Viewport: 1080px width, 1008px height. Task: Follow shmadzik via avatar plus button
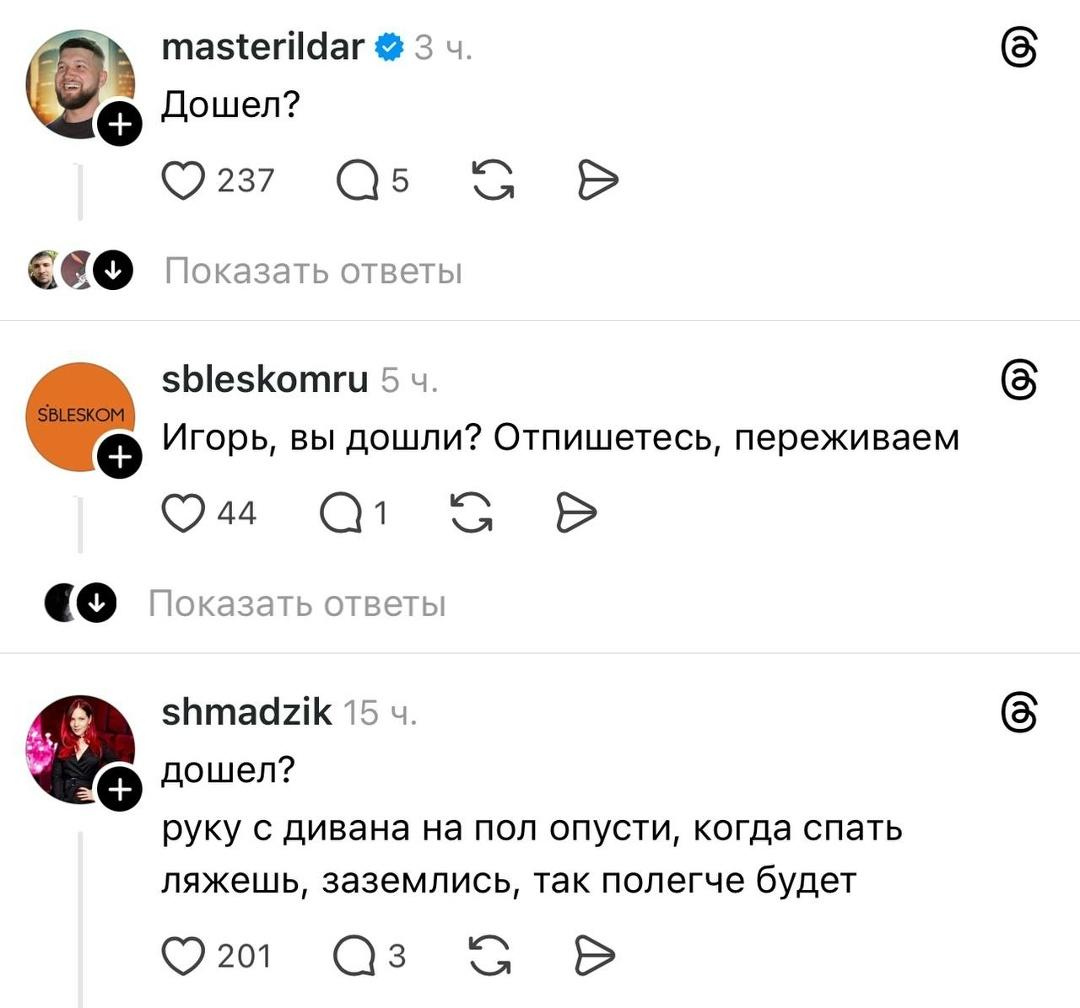click(117, 792)
